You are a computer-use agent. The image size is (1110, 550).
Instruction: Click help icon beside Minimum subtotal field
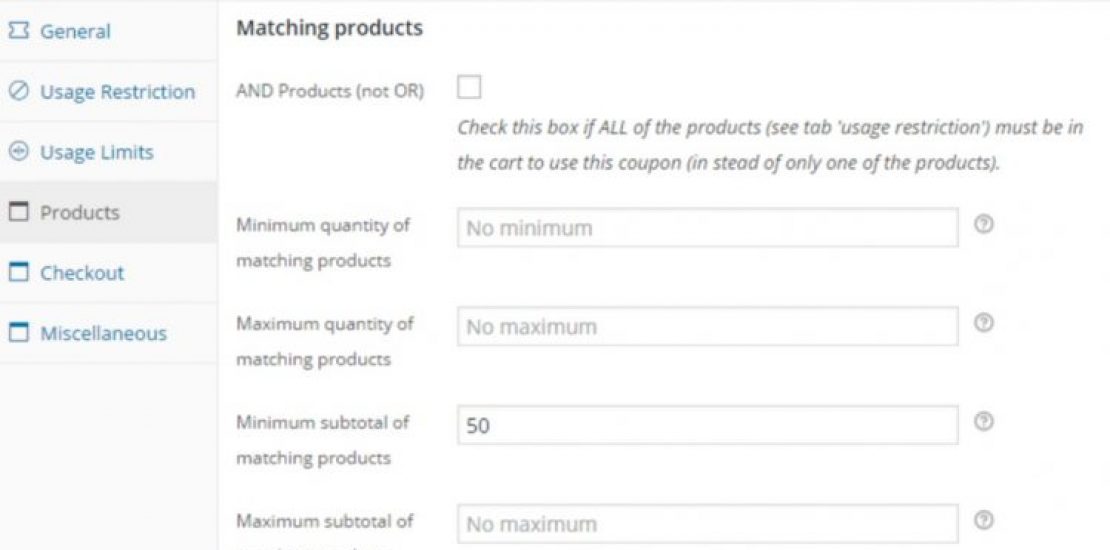click(x=983, y=423)
